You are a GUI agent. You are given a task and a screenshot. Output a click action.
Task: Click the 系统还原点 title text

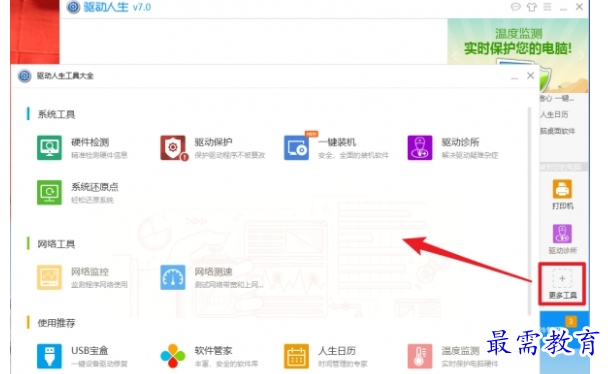95,187
